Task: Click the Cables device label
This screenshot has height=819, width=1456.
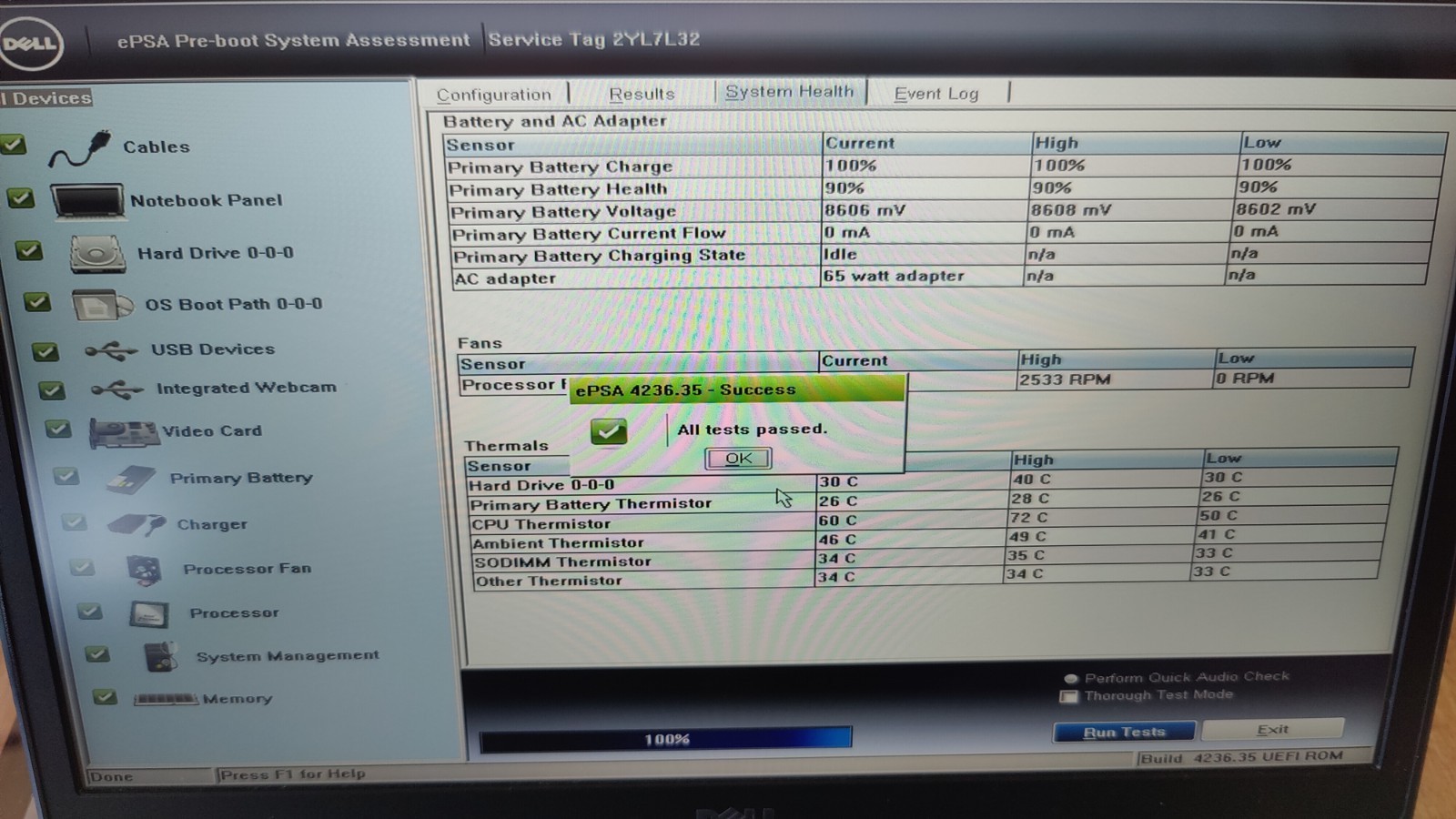Action: click(157, 147)
